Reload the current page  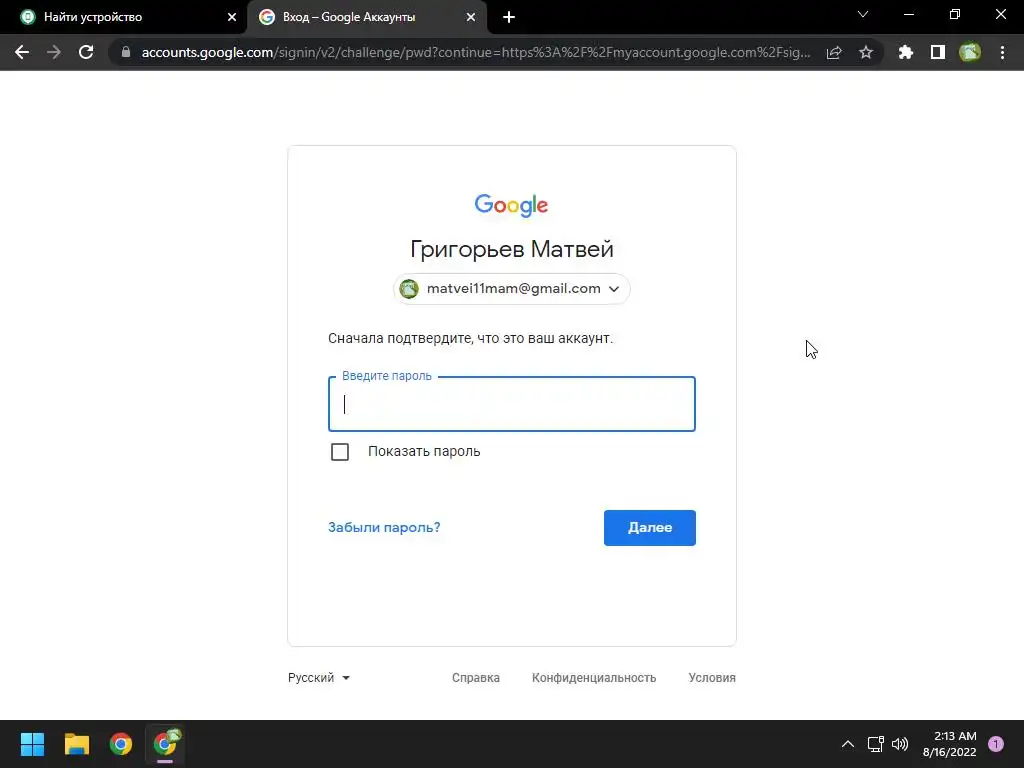(x=86, y=52)
